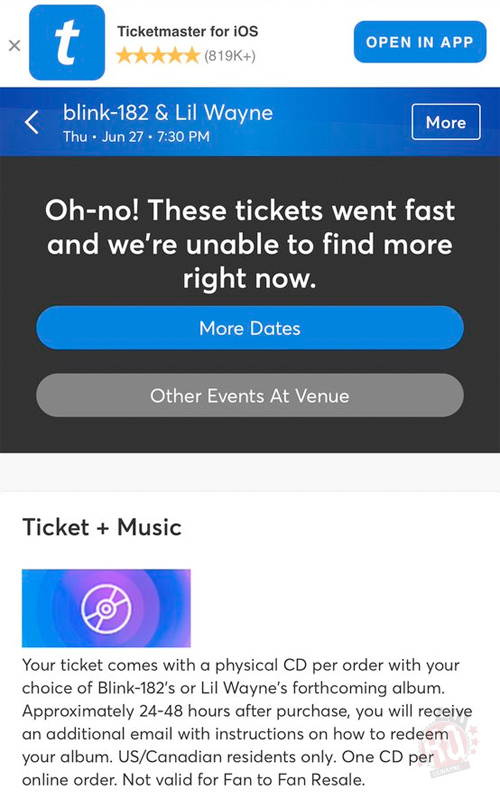Image resolution: width=500 pixels, height=799 pixels.
Task: Go back with the left chevron arrow
Action: point(32,122)
